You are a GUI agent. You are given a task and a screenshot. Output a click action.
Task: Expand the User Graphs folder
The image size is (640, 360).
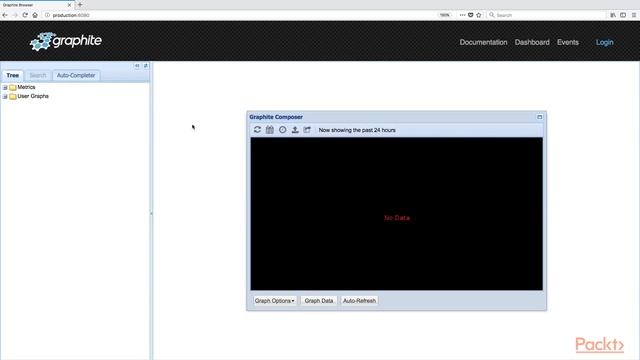5,96
